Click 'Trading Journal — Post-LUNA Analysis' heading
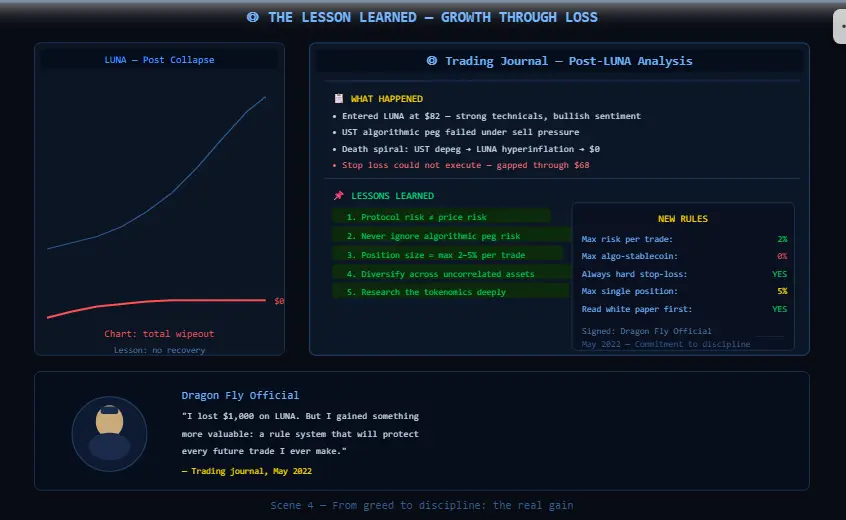 569,61
